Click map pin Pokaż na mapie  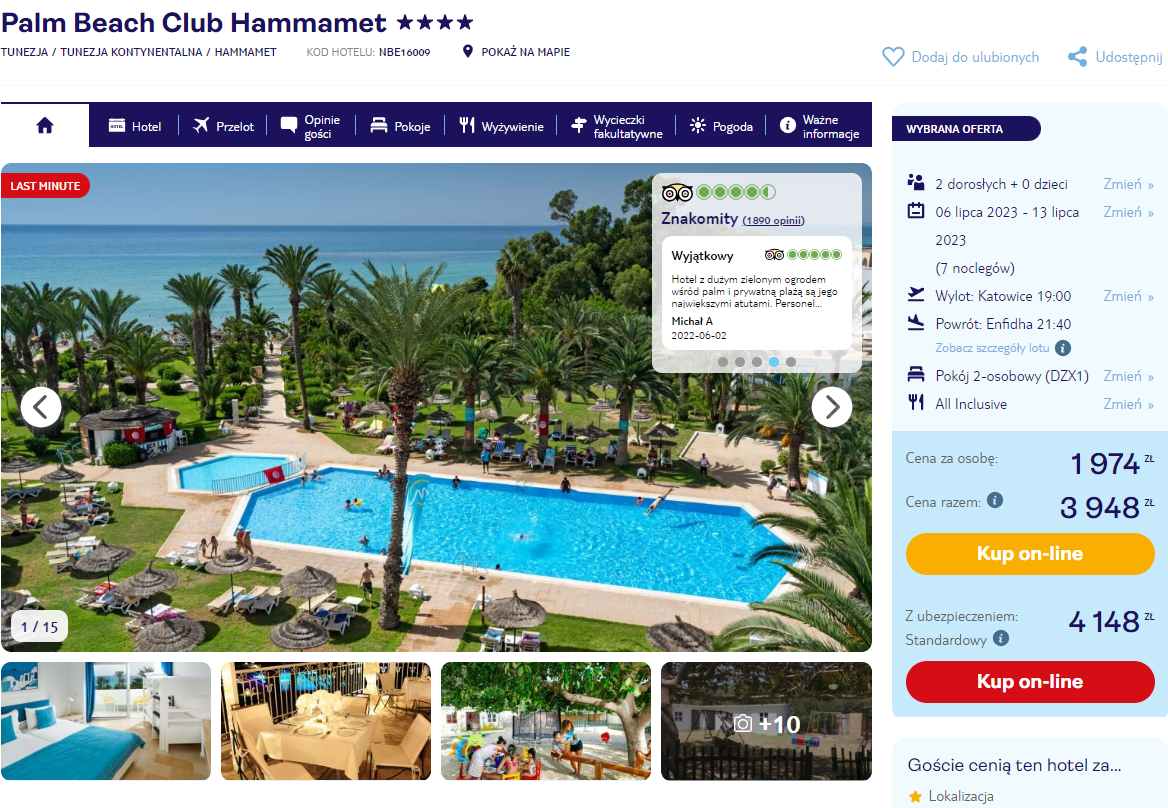tap(468, 51)
